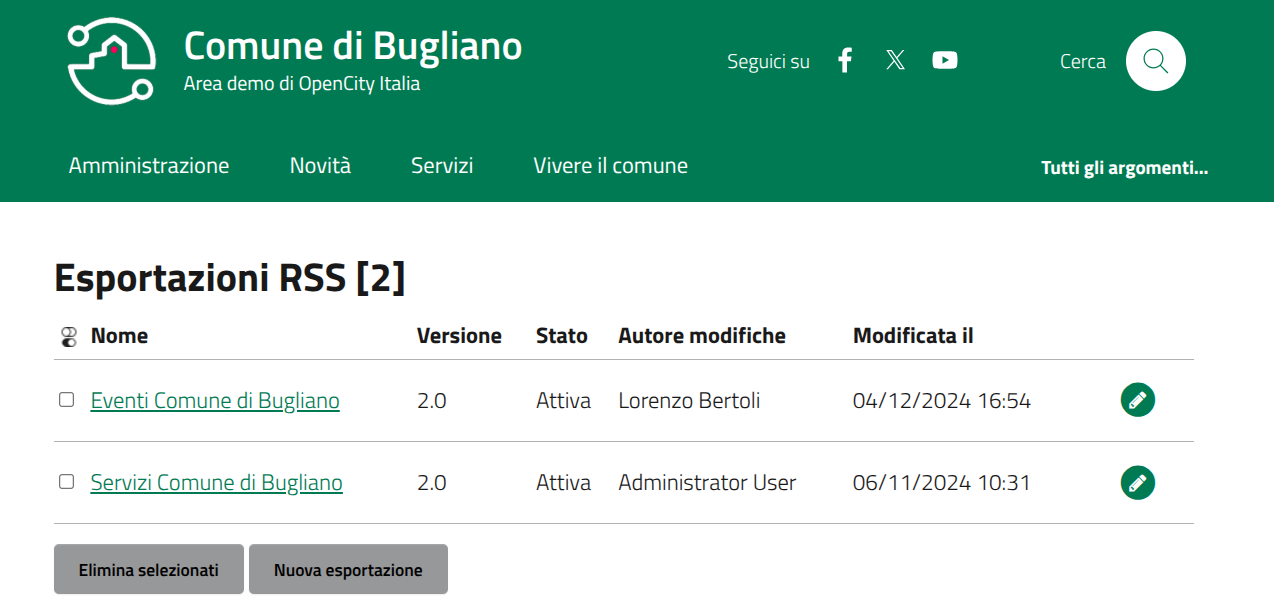Open the Amministrazione menu
This screenshot has height=610, width=1274.
pos(149,166)
